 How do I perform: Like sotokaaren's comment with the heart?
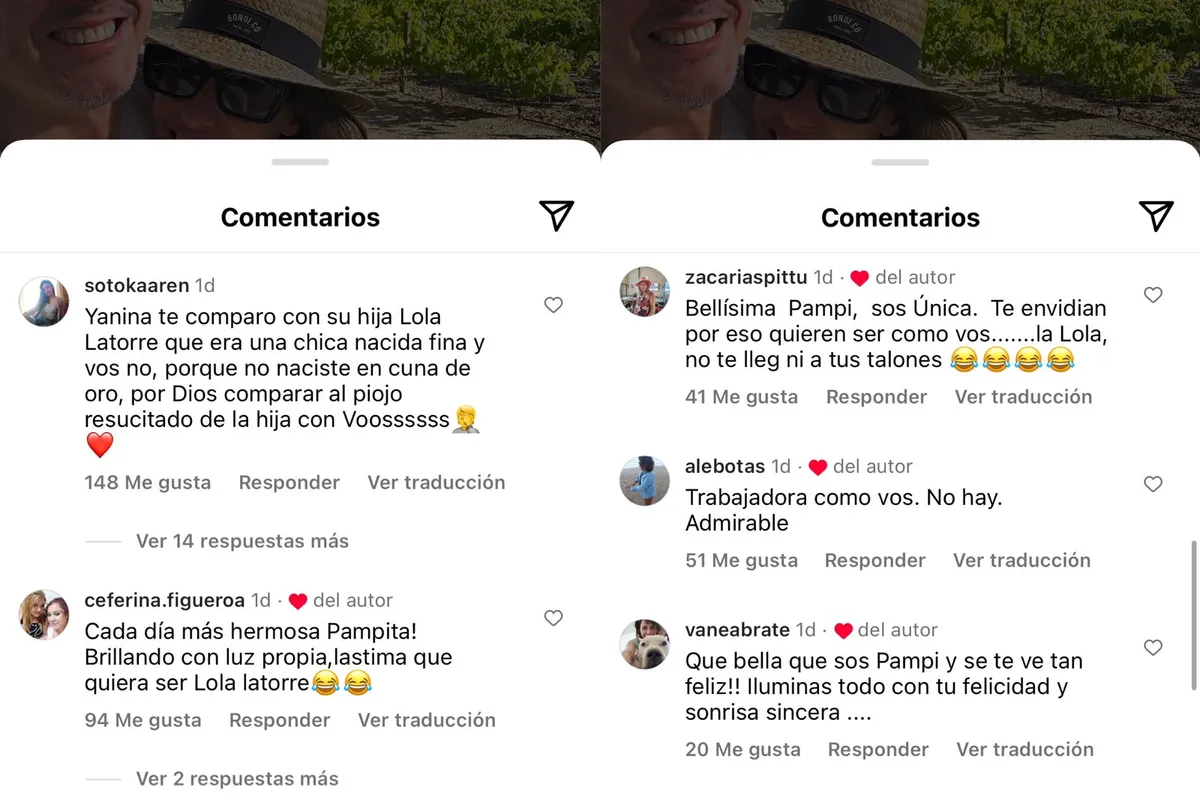pyautogui.click(x=553, y=305)
